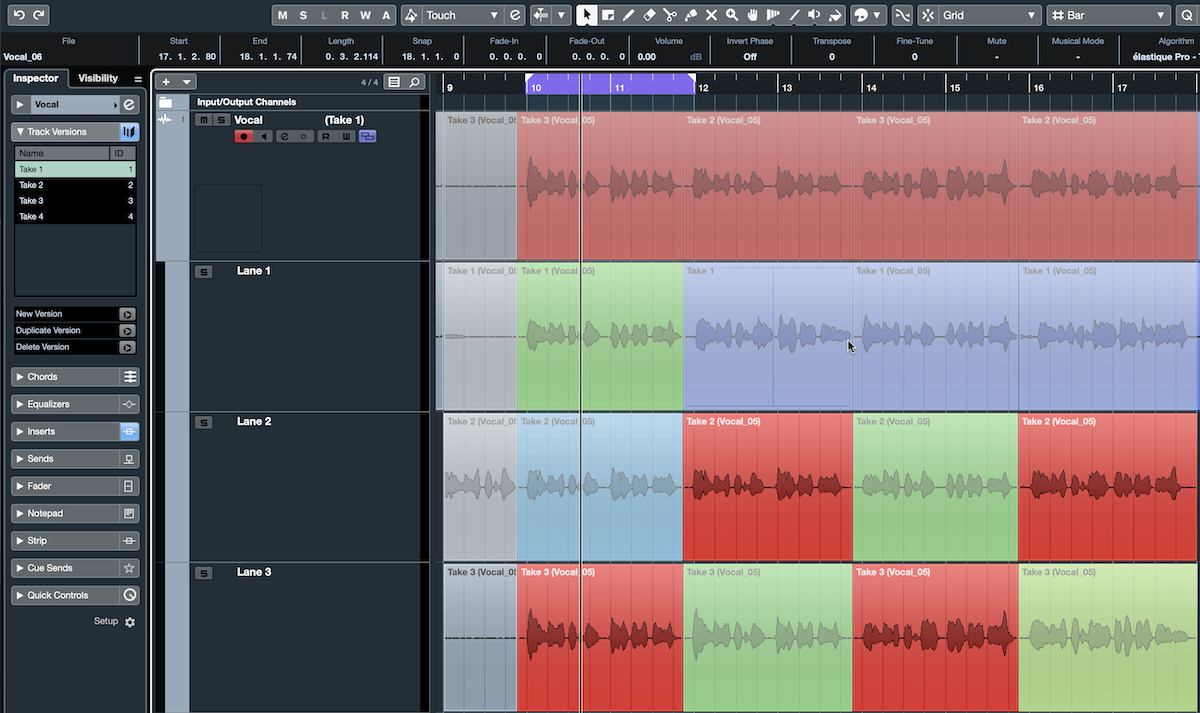The height and width of the screenshot is (713, 1200).
Task: Select Take 3 in versions list
Action: click(75, 200)
